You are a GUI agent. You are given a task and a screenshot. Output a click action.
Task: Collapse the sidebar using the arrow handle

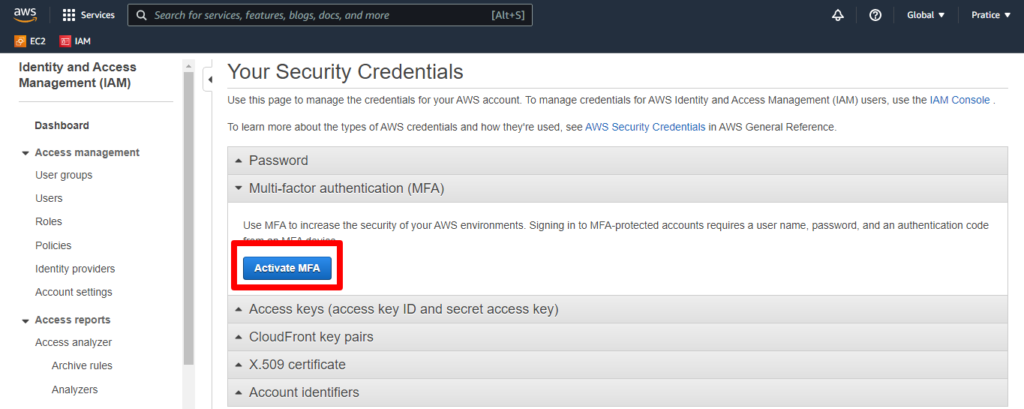210,80
